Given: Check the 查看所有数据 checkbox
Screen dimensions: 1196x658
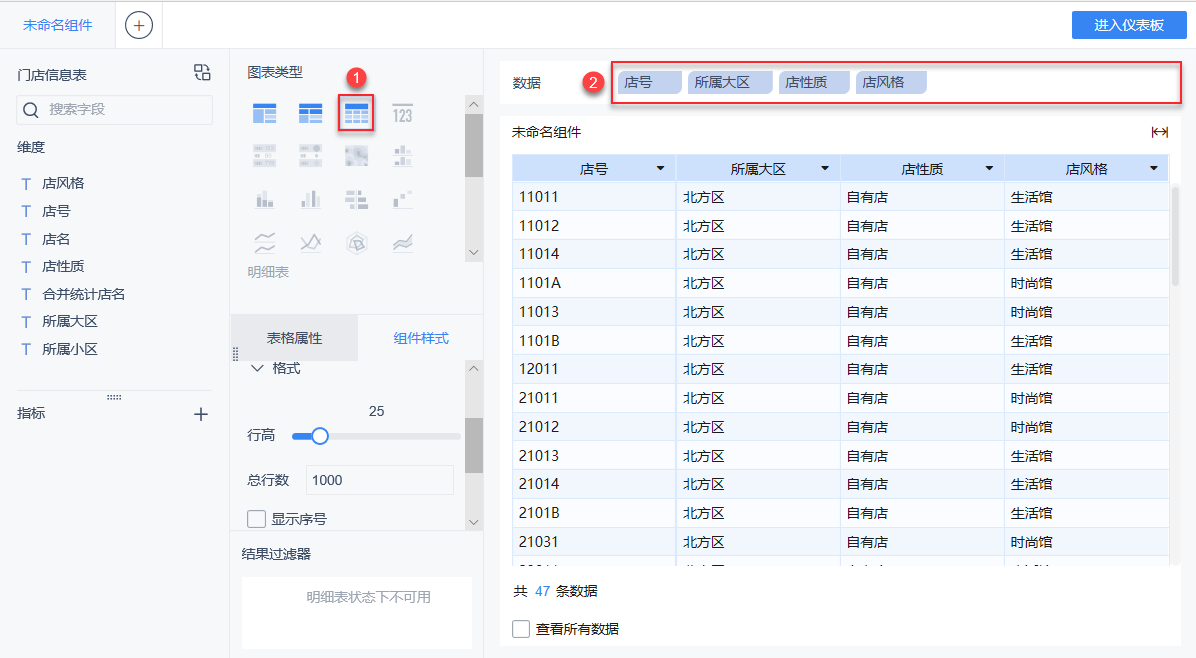Looking at the screenshot, I should 521,629.
